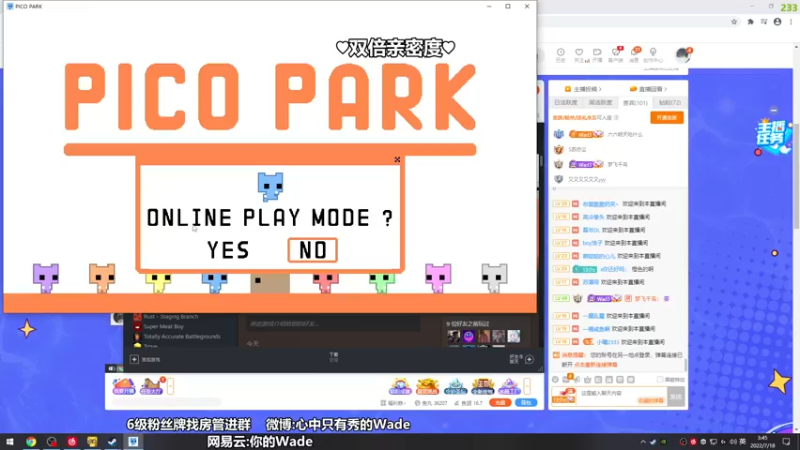Open the 直播回看 link

(x=648, y=89)
